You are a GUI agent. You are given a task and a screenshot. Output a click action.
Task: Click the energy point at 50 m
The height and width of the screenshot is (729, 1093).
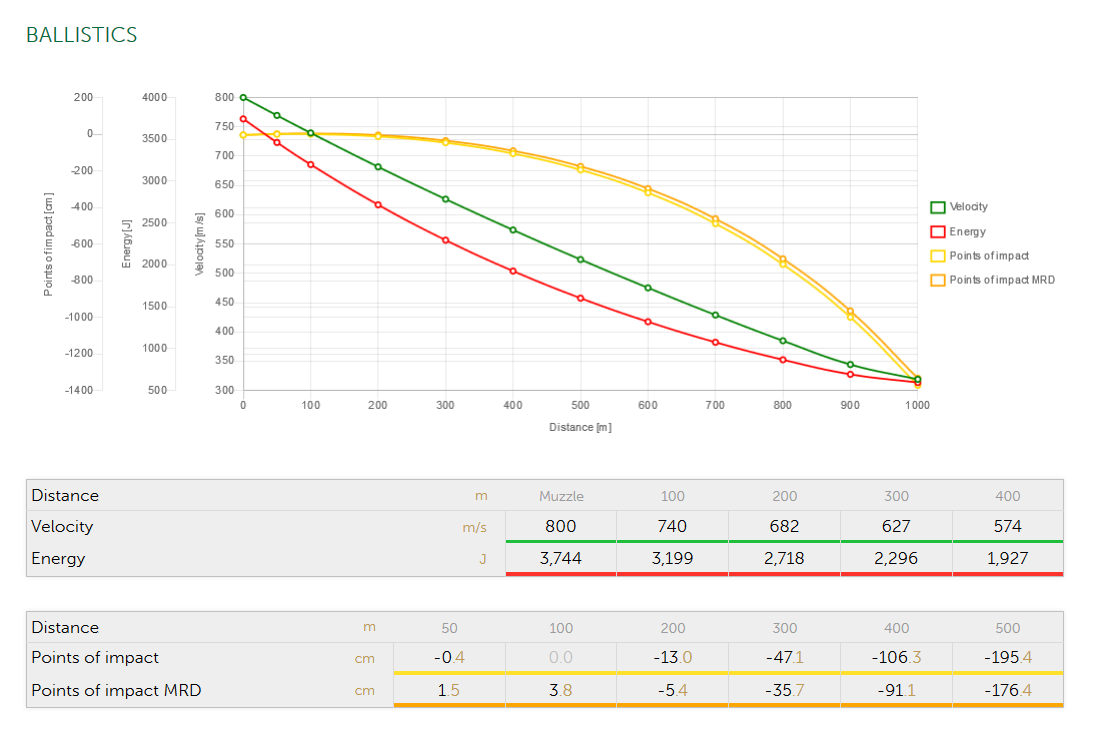pos(277,142)
